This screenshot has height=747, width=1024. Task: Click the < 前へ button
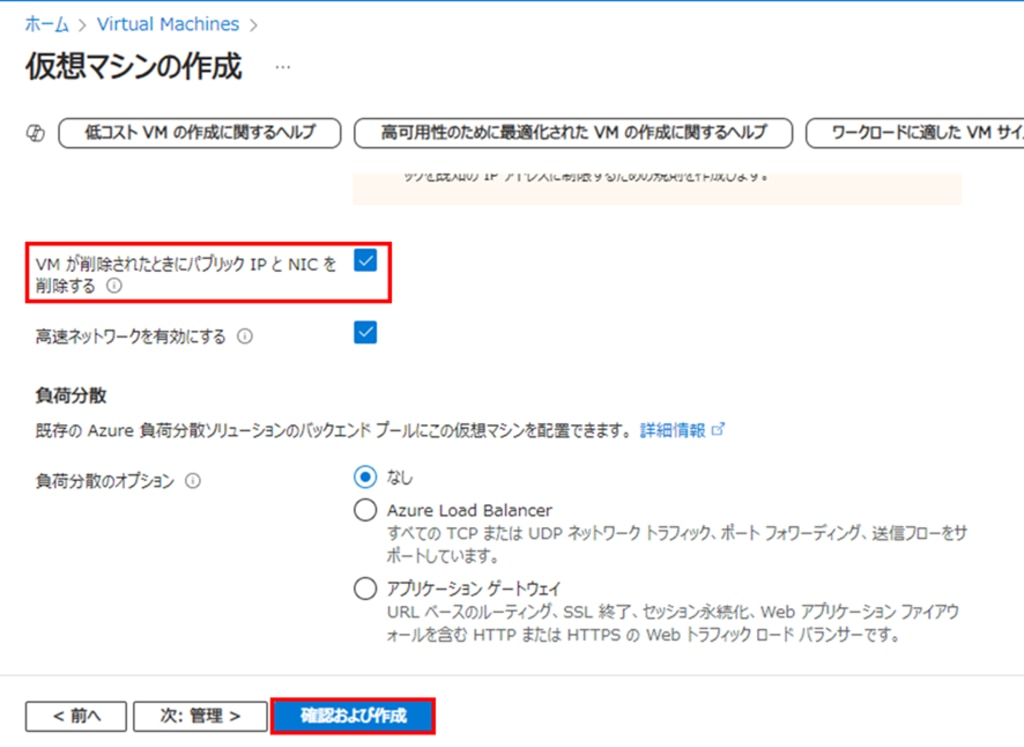tap(76, 716)
